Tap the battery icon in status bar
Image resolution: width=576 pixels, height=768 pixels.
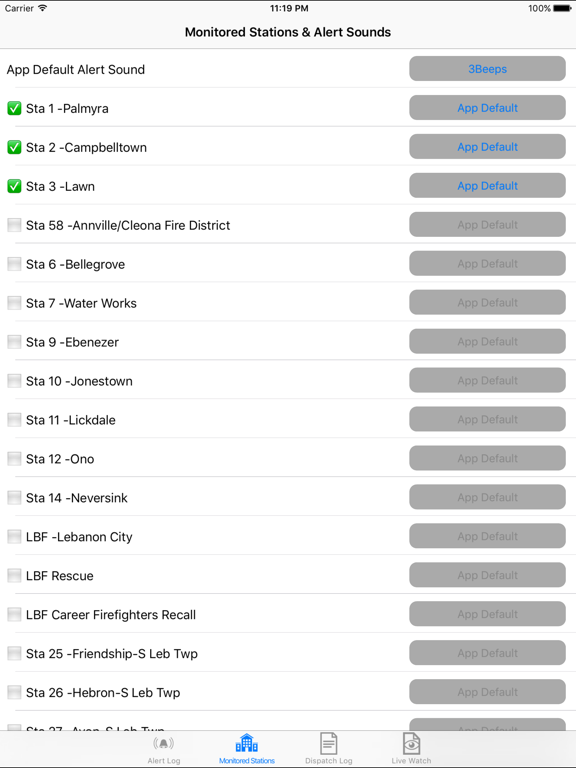tap(562, 8)
